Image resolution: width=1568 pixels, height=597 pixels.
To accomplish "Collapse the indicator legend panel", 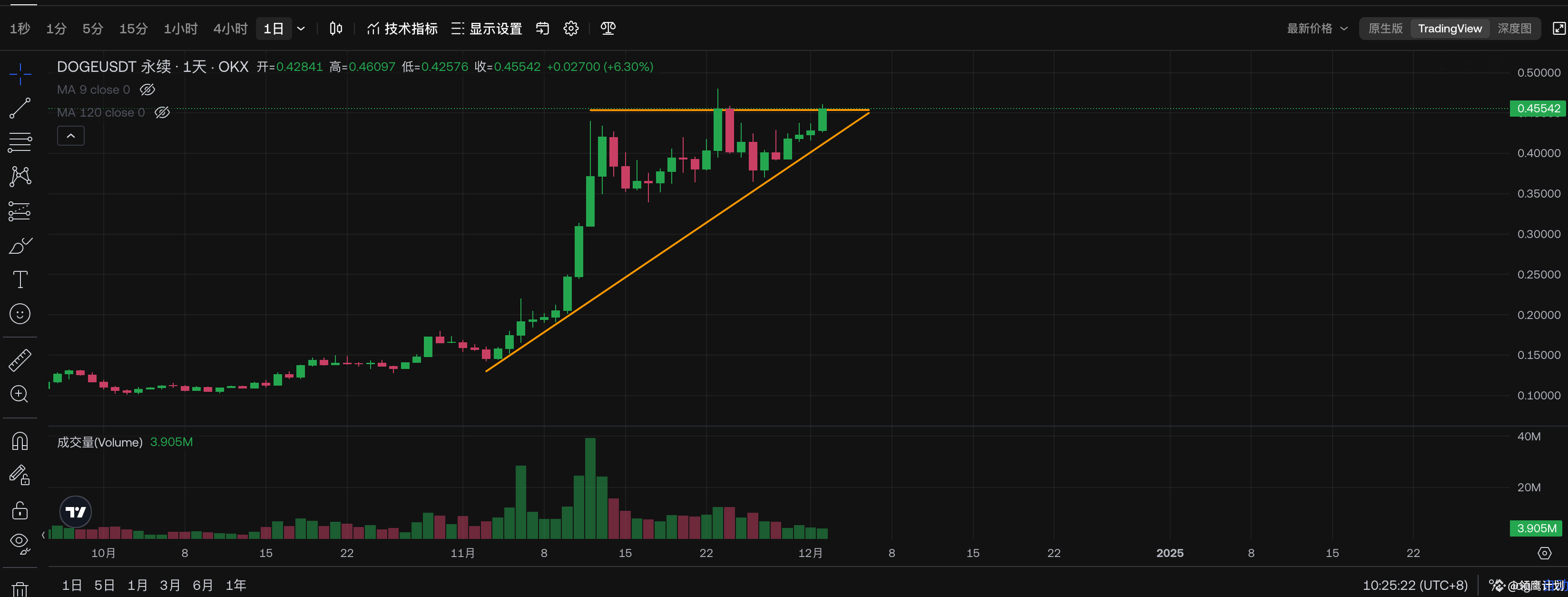I will tap(70, 135).
